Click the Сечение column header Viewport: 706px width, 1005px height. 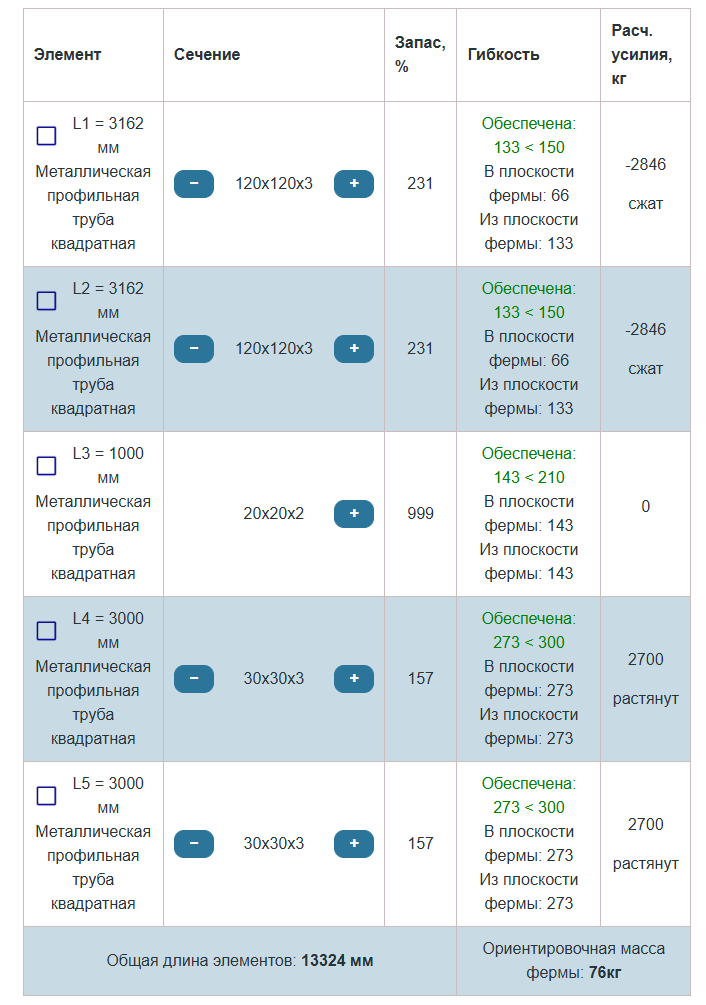click(x=207, y=55)
